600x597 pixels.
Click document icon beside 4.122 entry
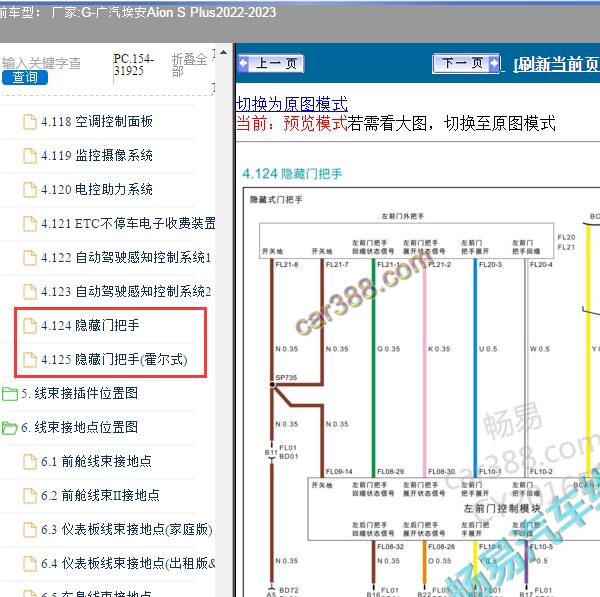pos(30,258)
